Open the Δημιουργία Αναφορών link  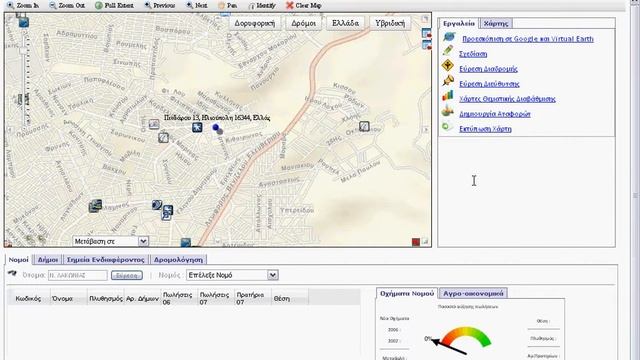[x=495, y=114]
